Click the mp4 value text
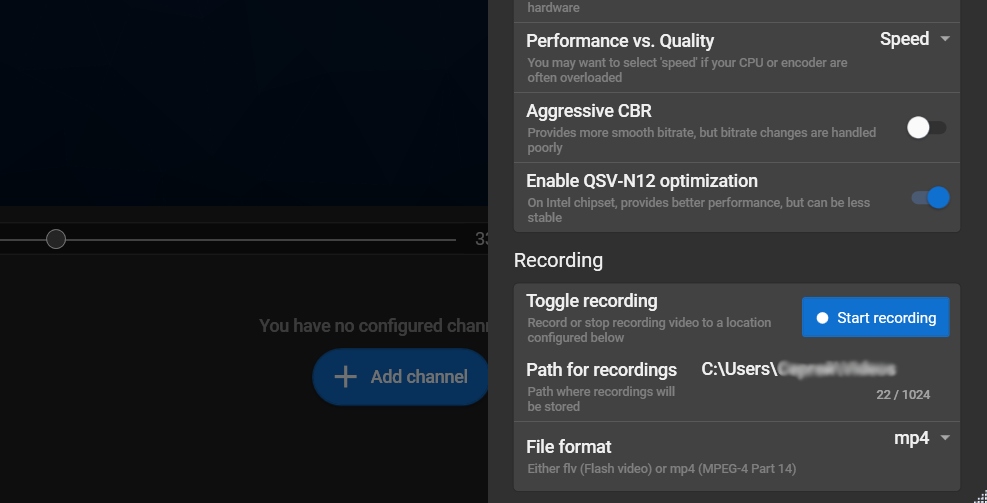Image resolution: width=987 pixels, height=503 pixels. (911, 438)
